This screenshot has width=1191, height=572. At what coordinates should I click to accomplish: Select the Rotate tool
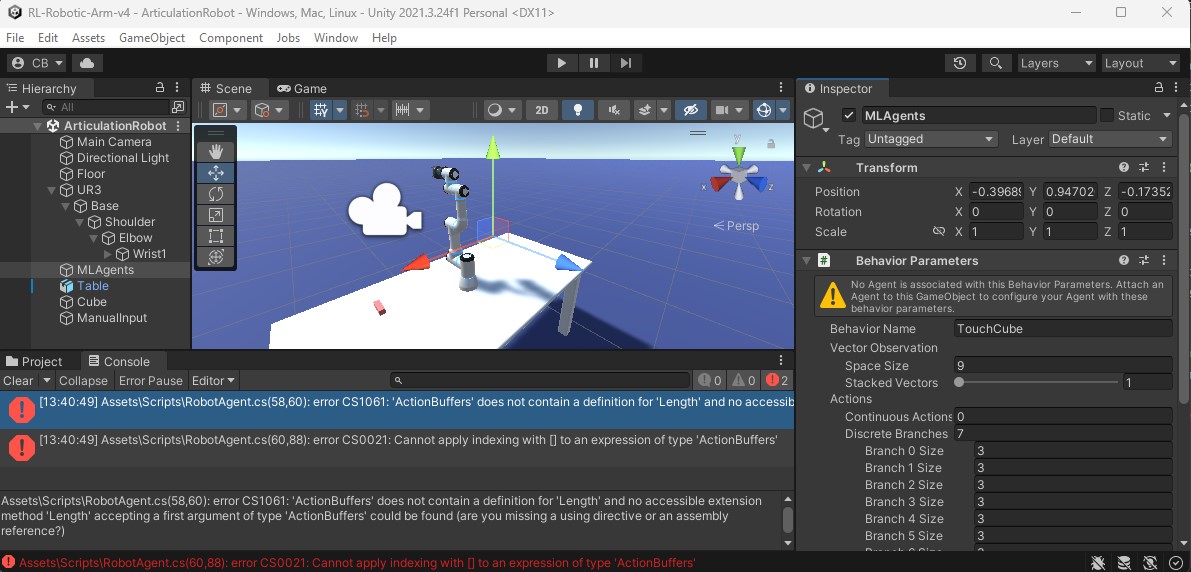pyautogui.click(x=216, y=194)
